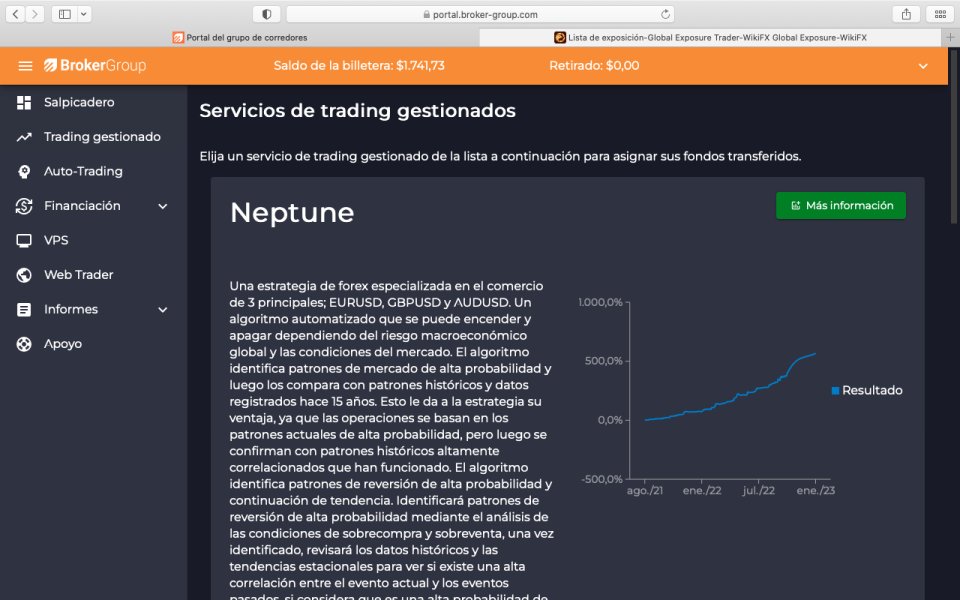The width and height of the screenshot is (960, 600).
Task: Click the jul./22 axis label
Action: pos(759,490)
